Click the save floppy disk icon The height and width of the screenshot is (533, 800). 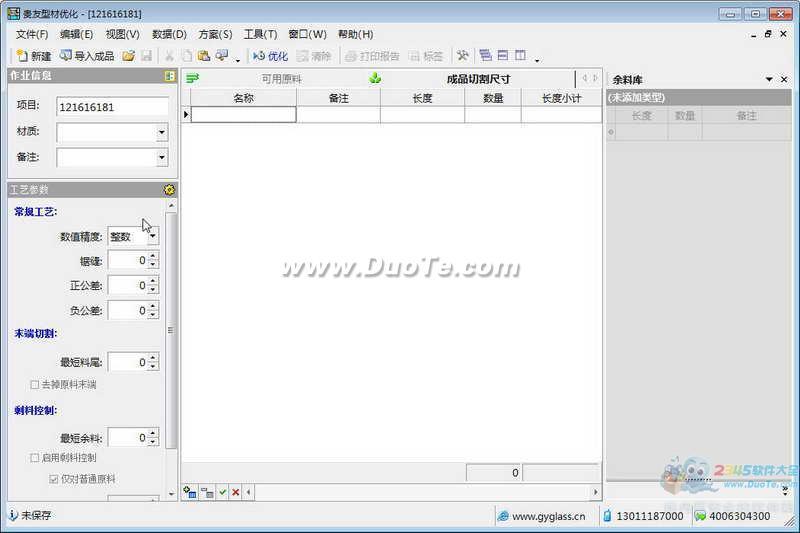(146, 56)
